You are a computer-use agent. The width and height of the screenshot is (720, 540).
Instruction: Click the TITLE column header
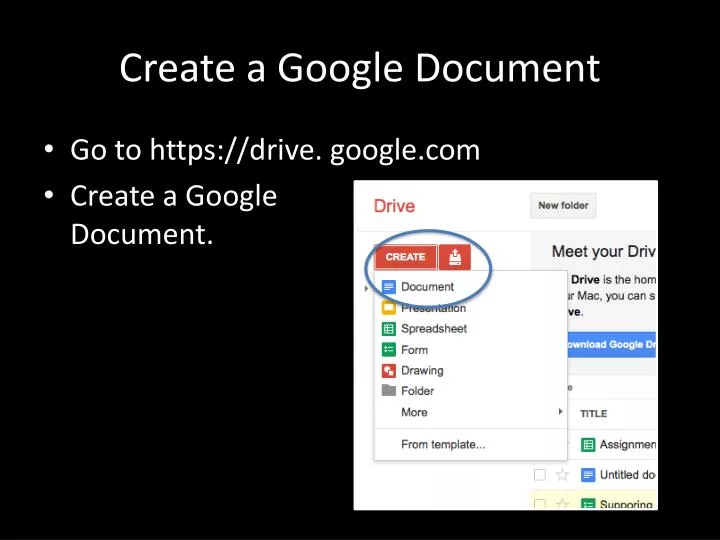pos(593,414)
